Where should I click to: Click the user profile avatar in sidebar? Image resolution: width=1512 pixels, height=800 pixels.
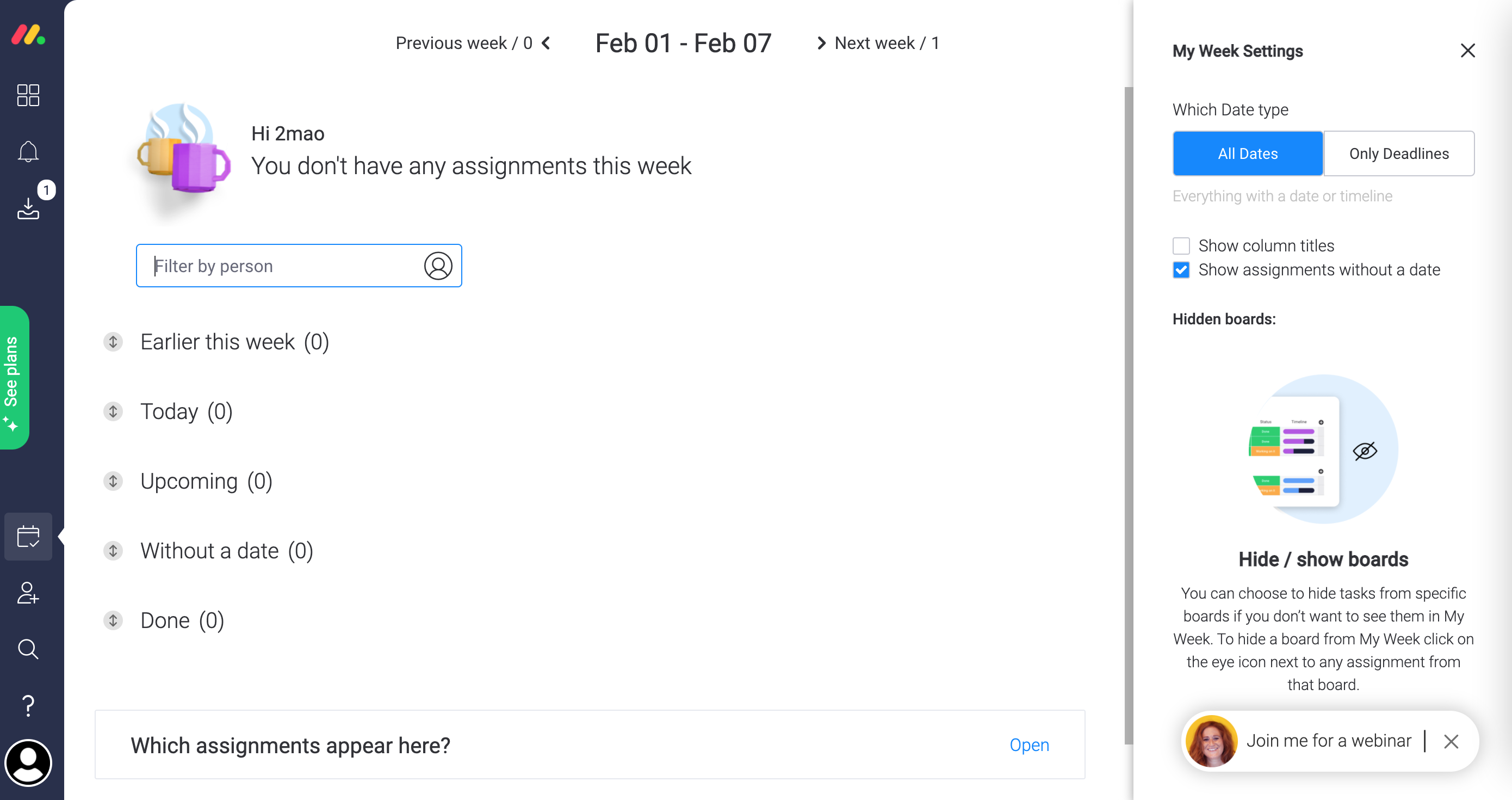(x=28, y=762)
